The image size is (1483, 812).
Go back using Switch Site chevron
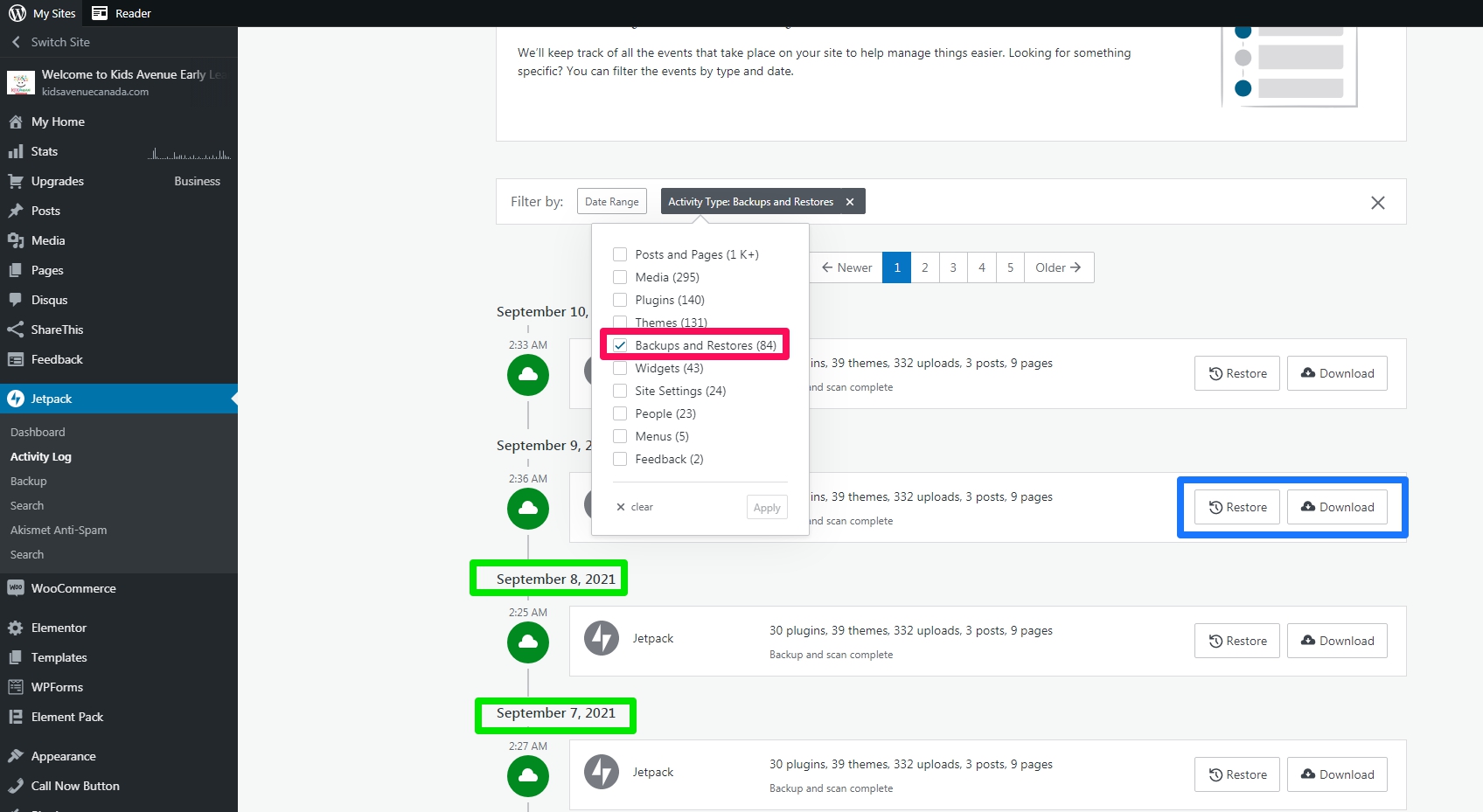click(16, 42)
